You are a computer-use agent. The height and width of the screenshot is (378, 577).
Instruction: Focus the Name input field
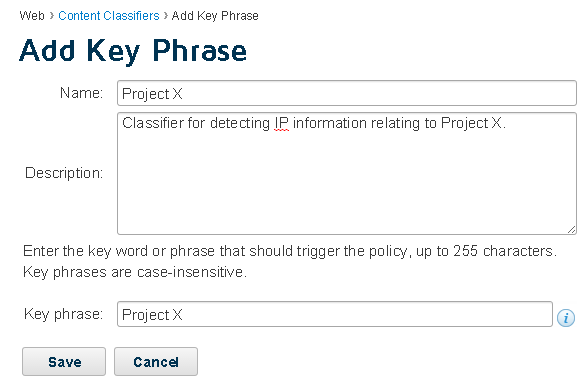pyautogui.click(x=346, y=93)
